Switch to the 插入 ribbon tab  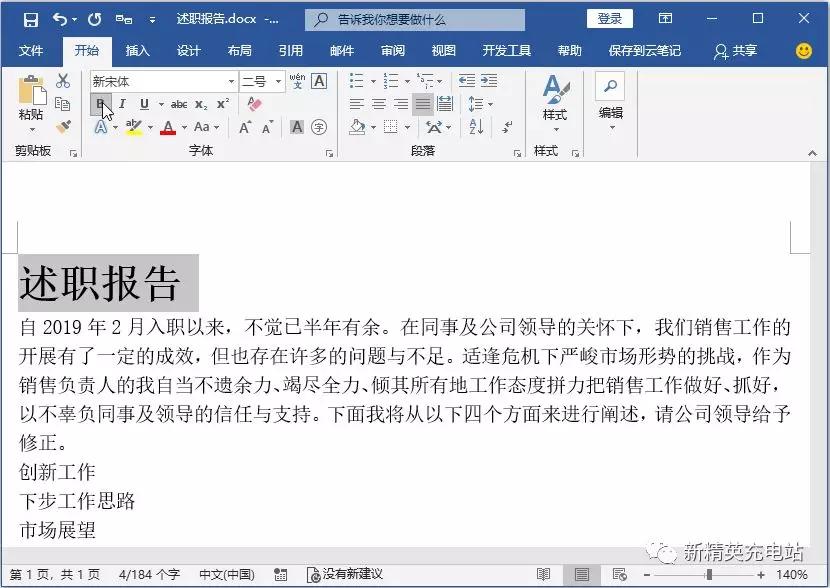(138, 50)
